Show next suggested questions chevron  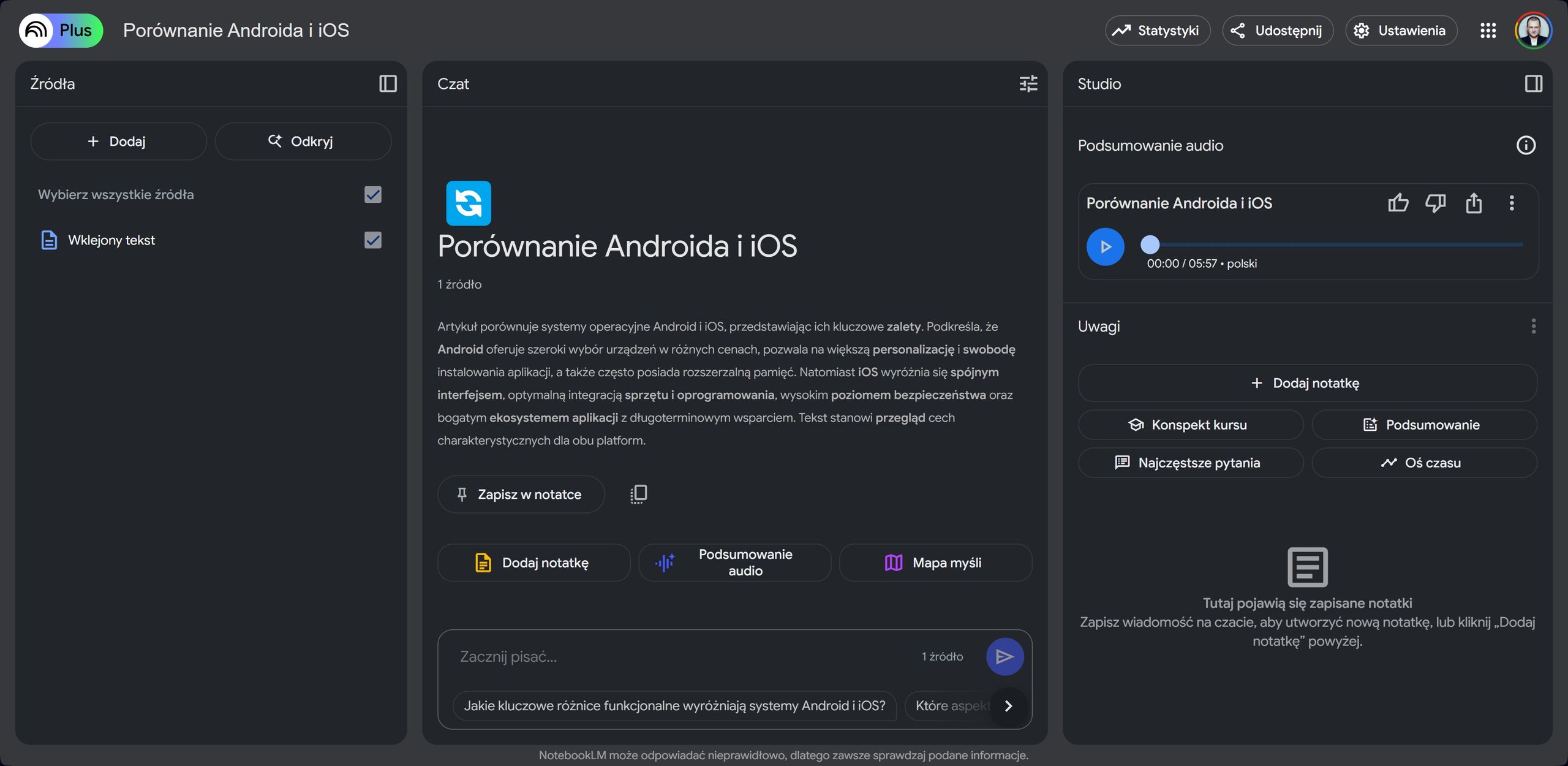tap(1008, 706)
